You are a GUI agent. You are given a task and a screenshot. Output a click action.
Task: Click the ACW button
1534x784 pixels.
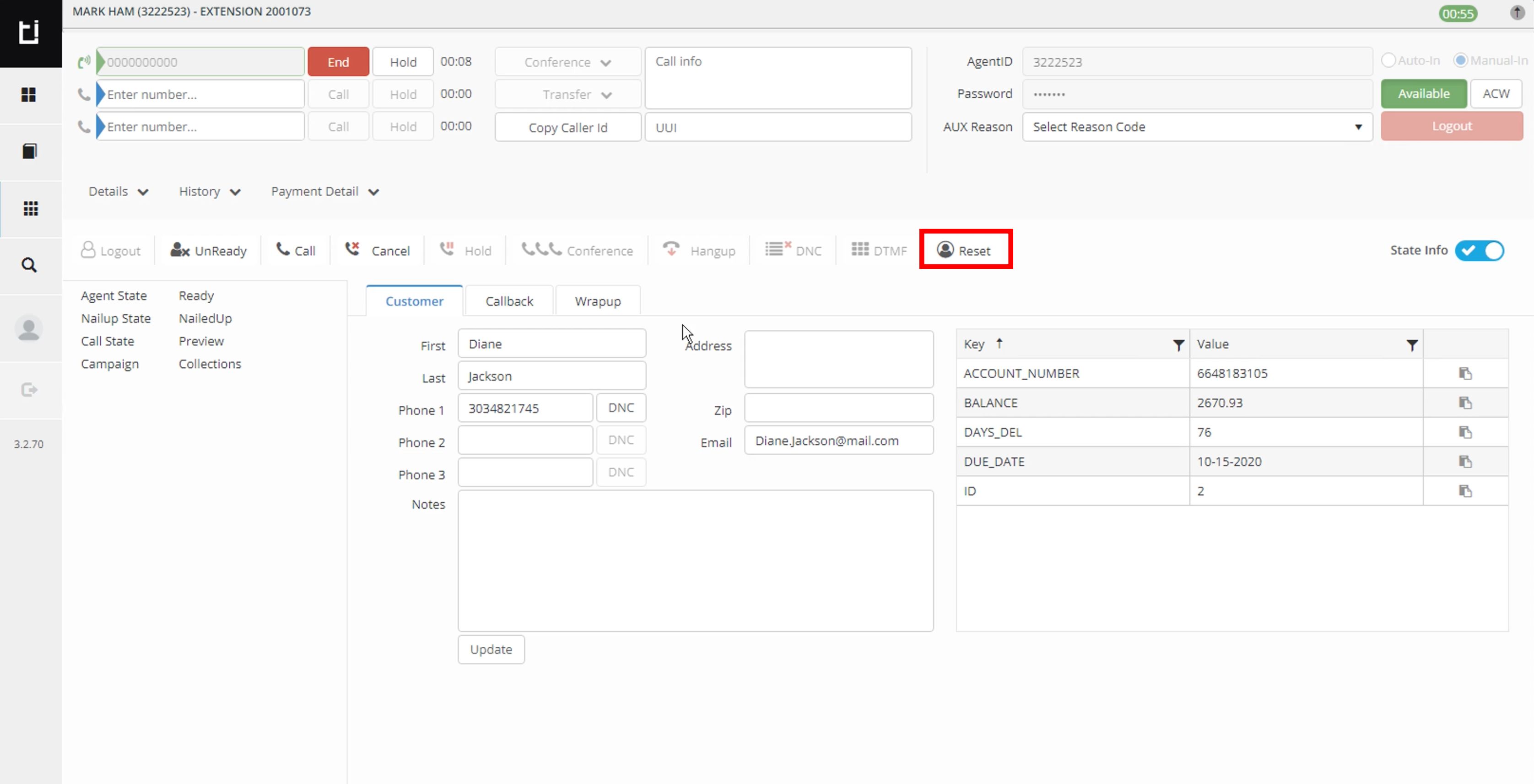[x=1496, y=94]
